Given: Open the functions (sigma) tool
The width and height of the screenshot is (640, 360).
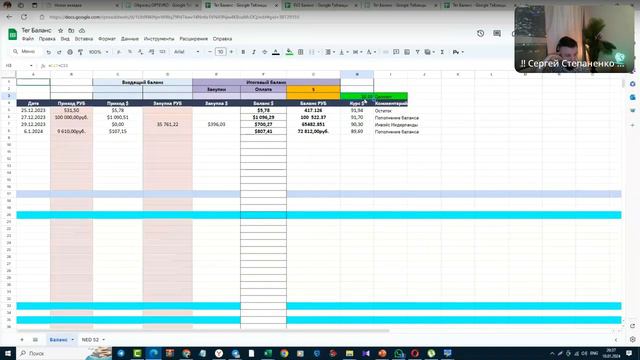Looking at the screenshot, I should pyautogui.click(x=442, y=52).
